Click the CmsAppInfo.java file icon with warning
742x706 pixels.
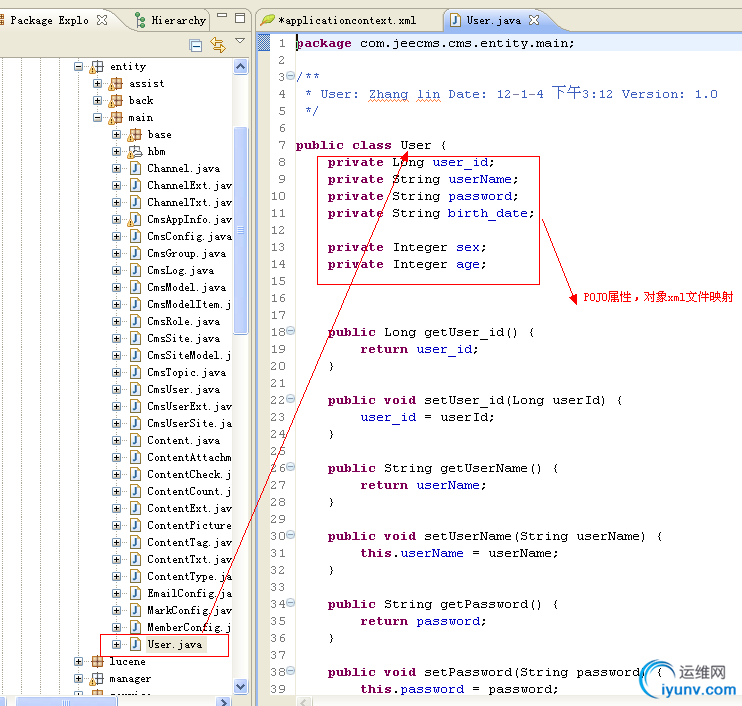pyautogui.click(x=134, y=220)
